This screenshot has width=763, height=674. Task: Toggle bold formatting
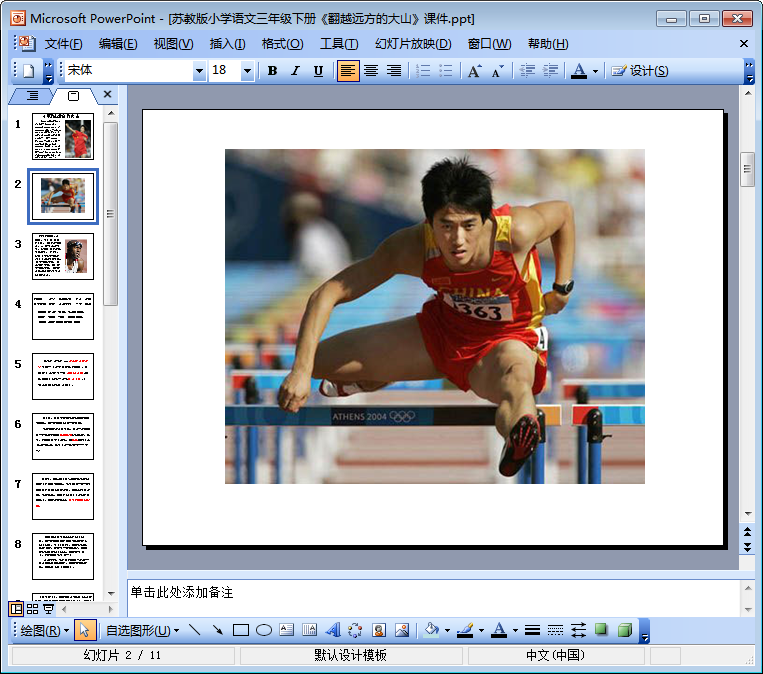pyautogui.click(x=272, y=71)
